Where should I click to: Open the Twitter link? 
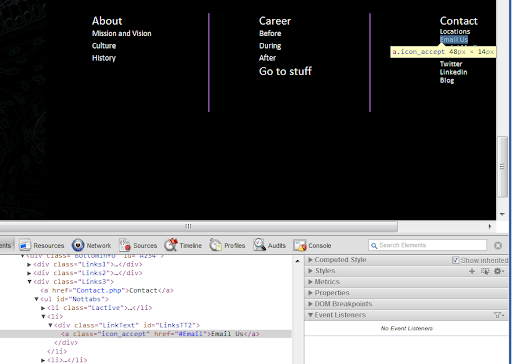pyautogui.click(x=451, y=64)
